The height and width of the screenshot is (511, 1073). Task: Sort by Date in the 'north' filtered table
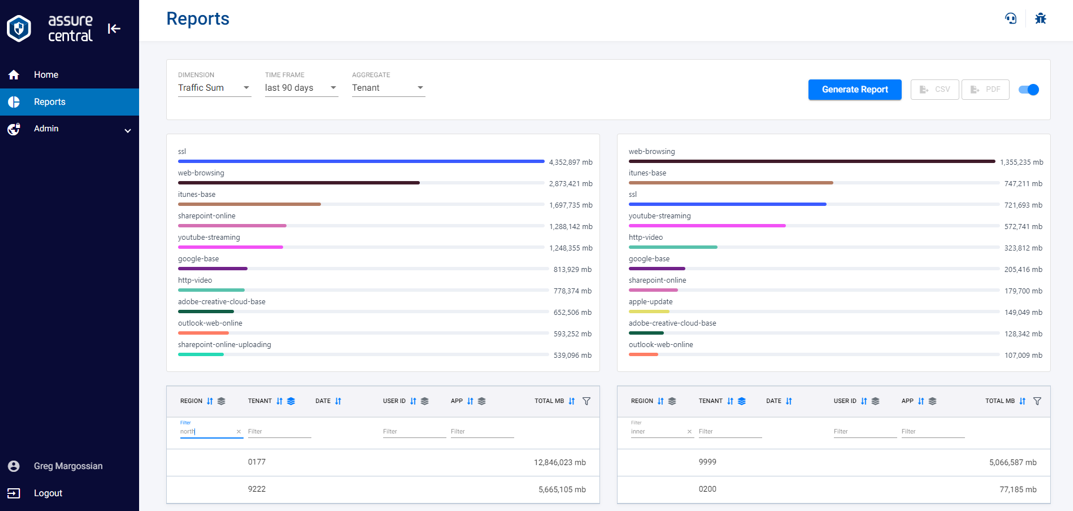tap(338, 401)
